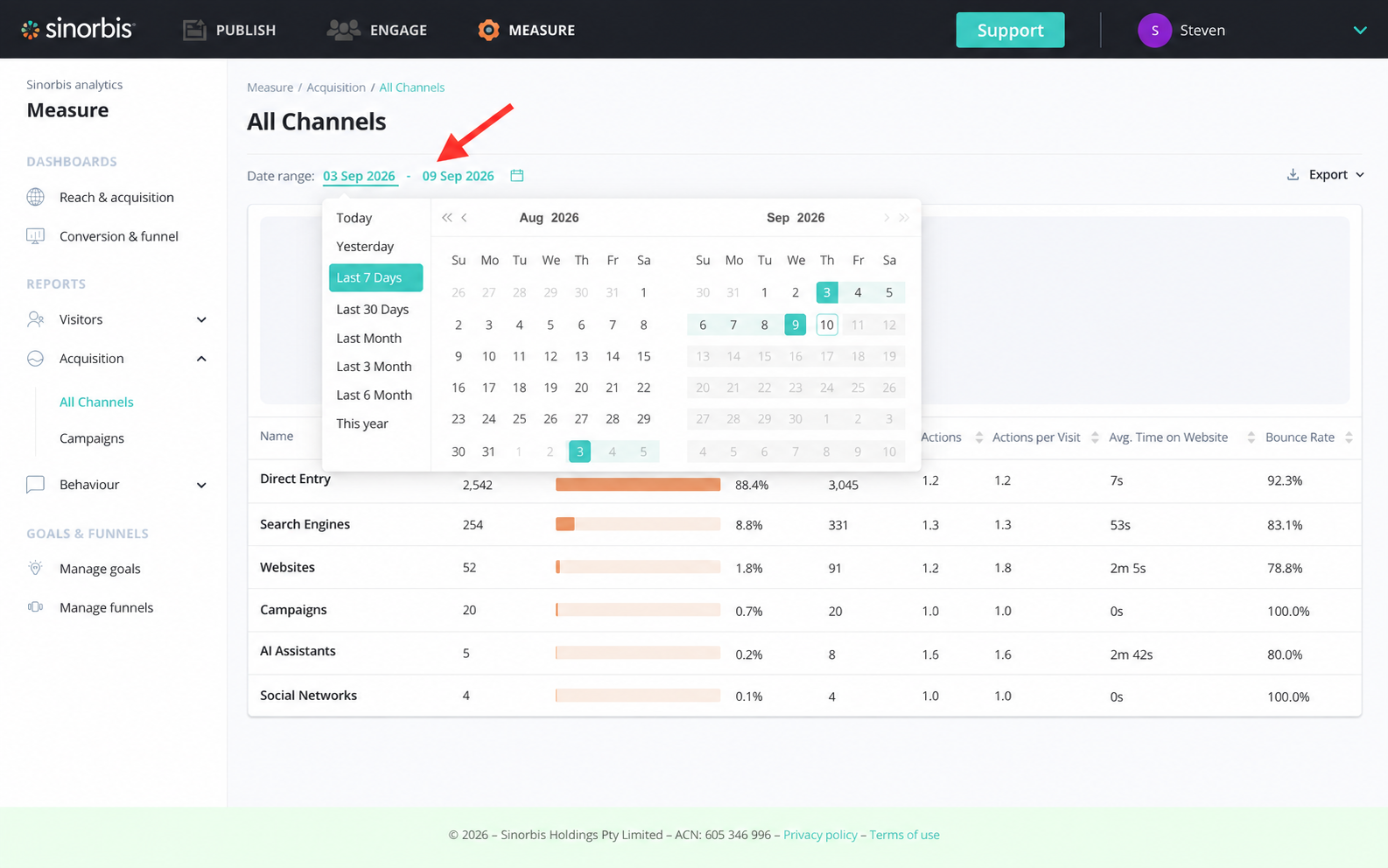Expand the Visitors menu chevron
The image size is (1388, 868).
pyautogui.click(x=201, y=319)
